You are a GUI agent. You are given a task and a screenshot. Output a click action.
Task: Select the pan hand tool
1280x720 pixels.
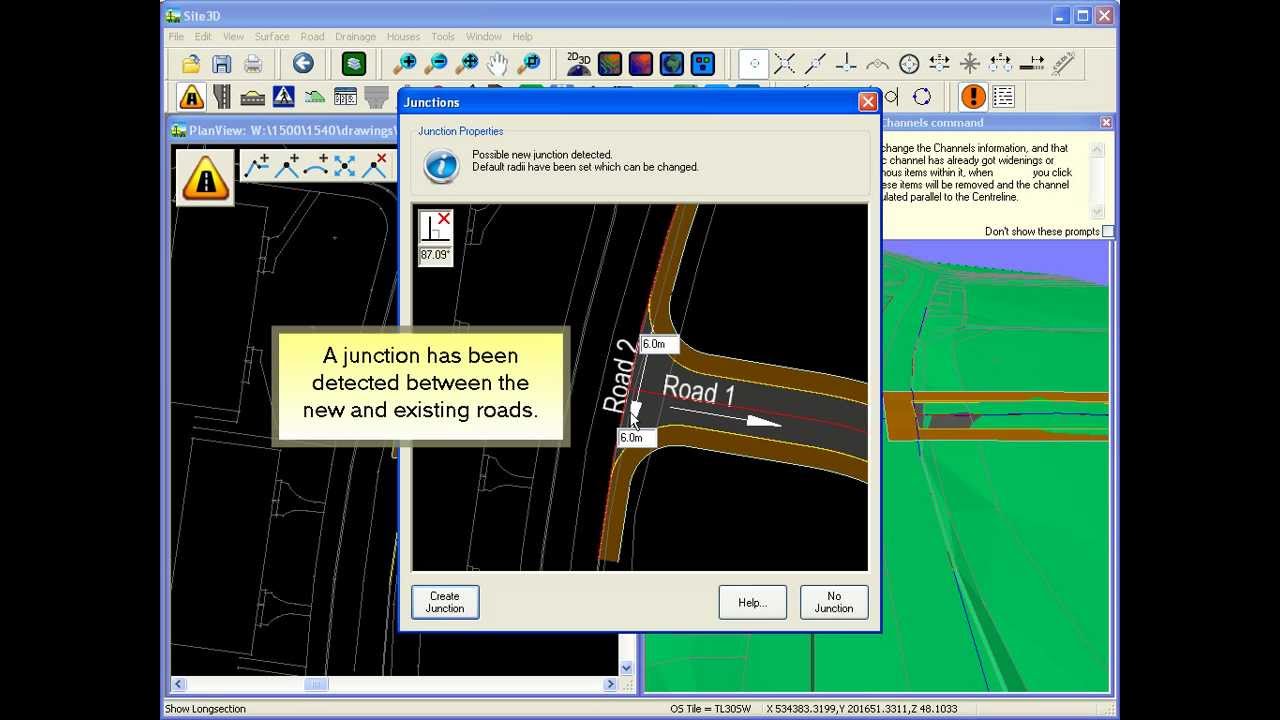498,64
